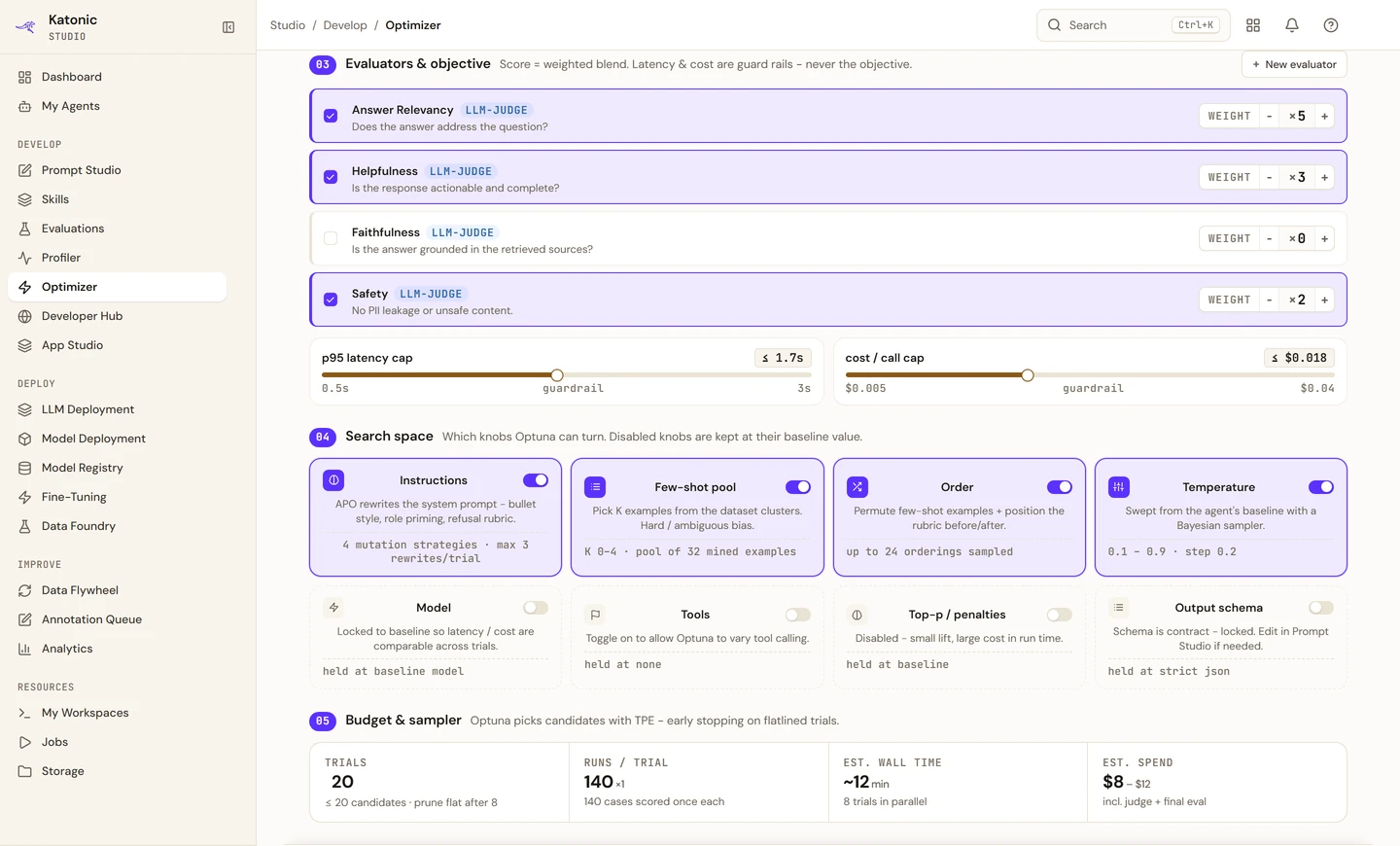Click the Temperature sliders icon
Screen dimensions: 1400x846
coord(1119,487)
